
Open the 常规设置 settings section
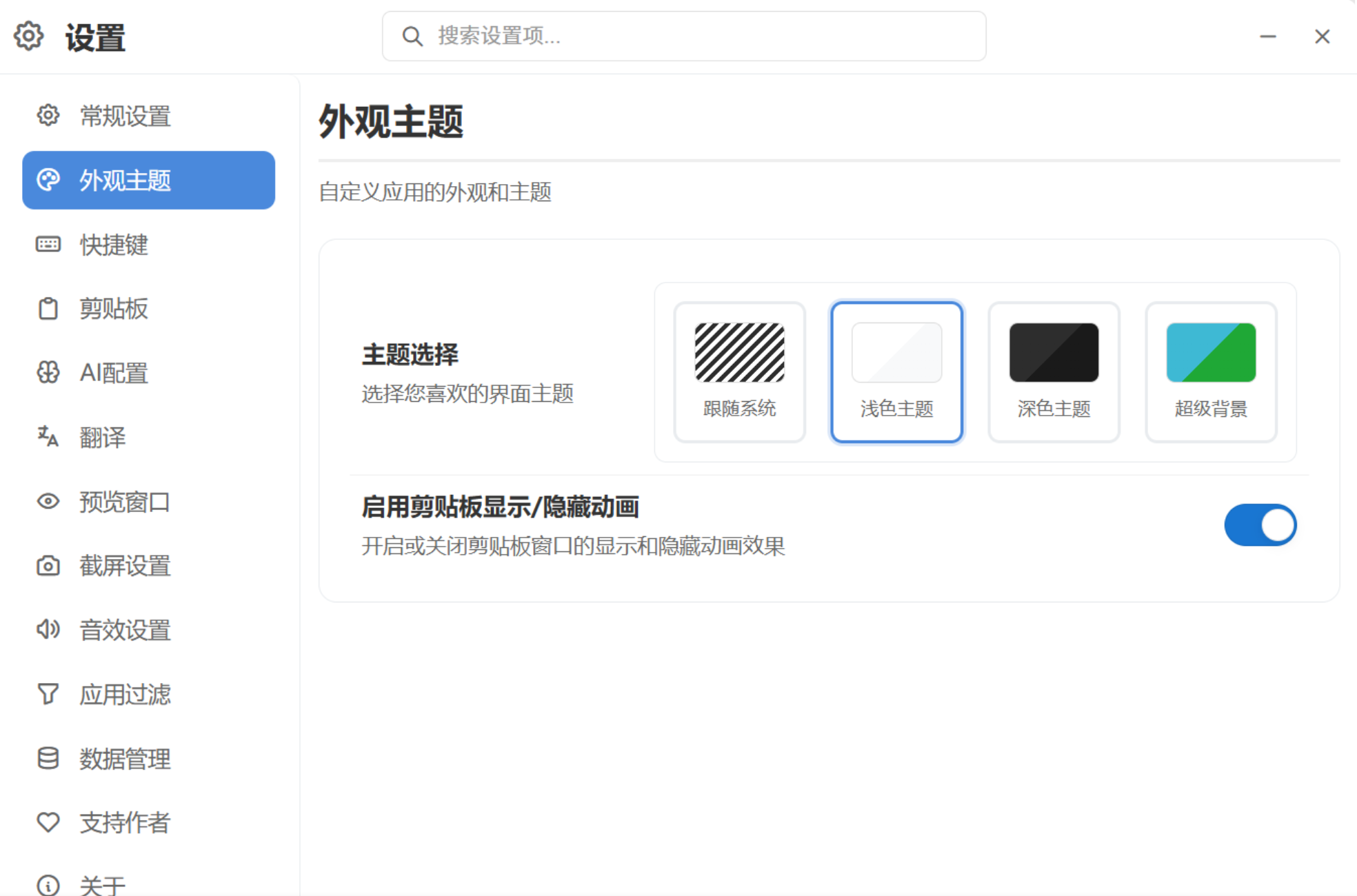click(x=124, y=116)
